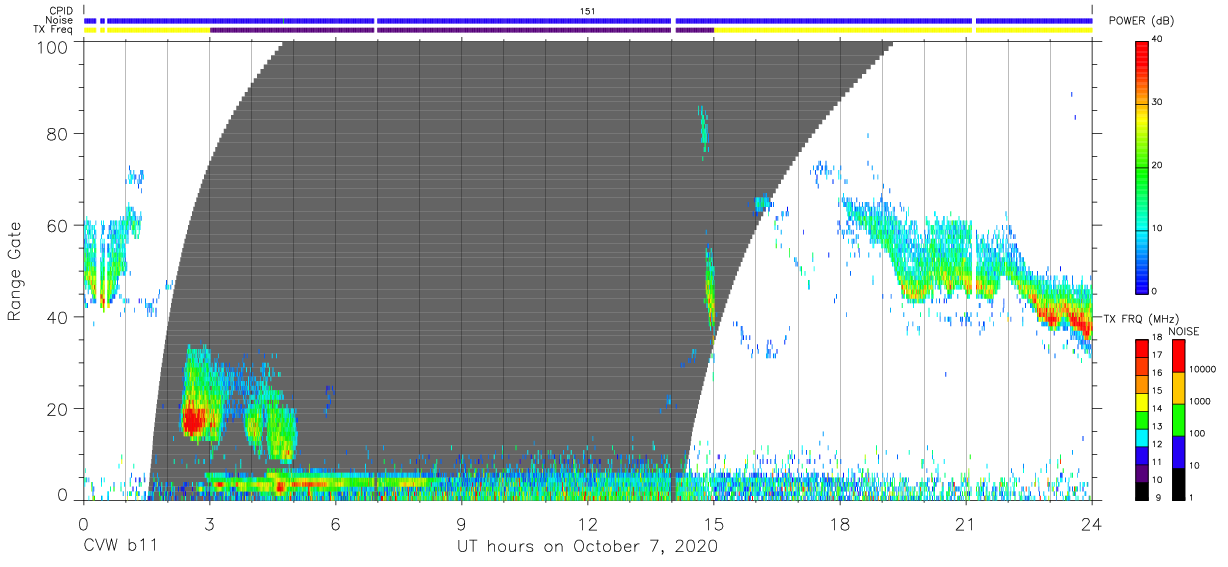Click the 1000 noise legend label
Viewport: 1228px width, 567px height.
(1201, 401)
